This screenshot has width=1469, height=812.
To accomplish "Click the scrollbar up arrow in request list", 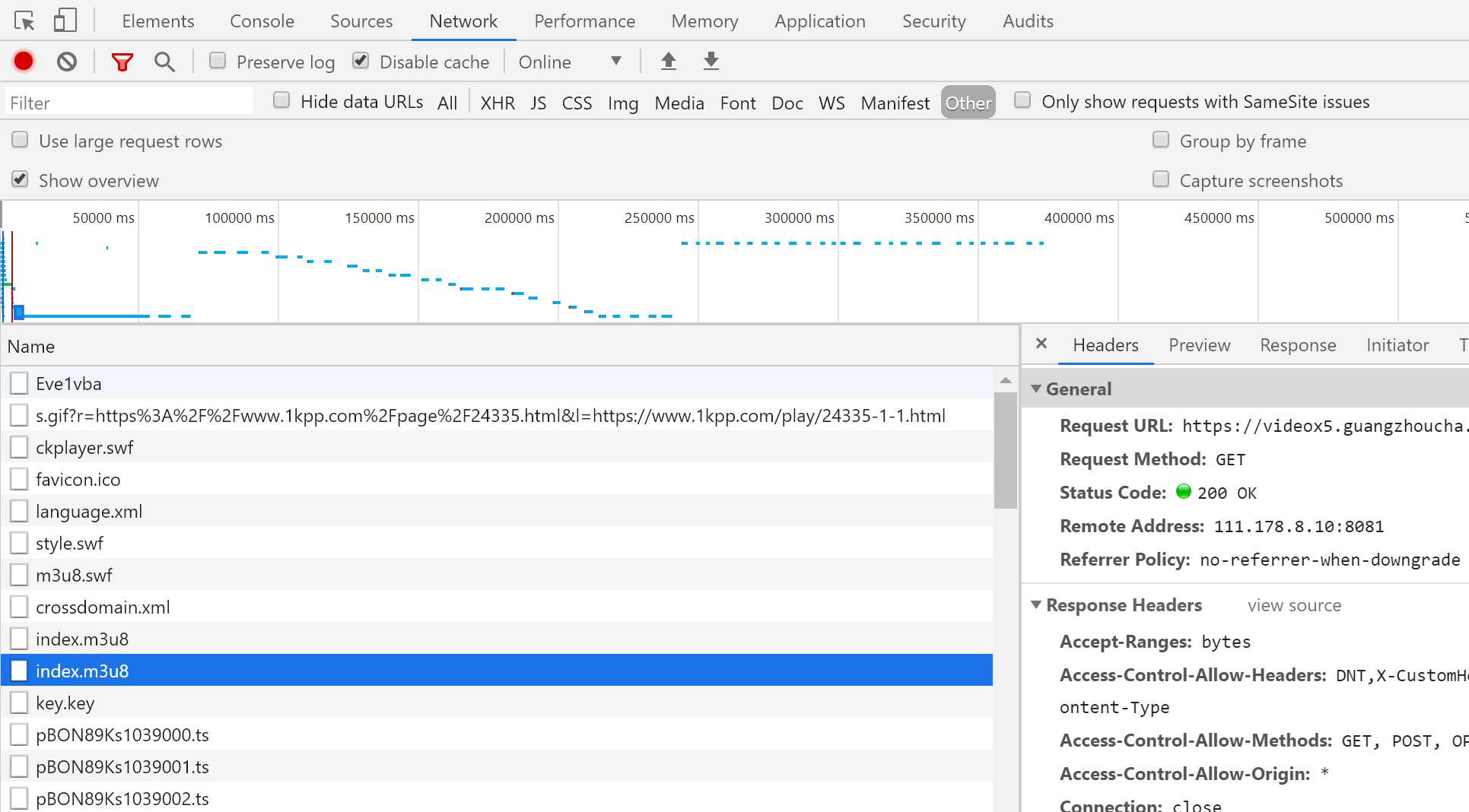I will point(1005,379).
